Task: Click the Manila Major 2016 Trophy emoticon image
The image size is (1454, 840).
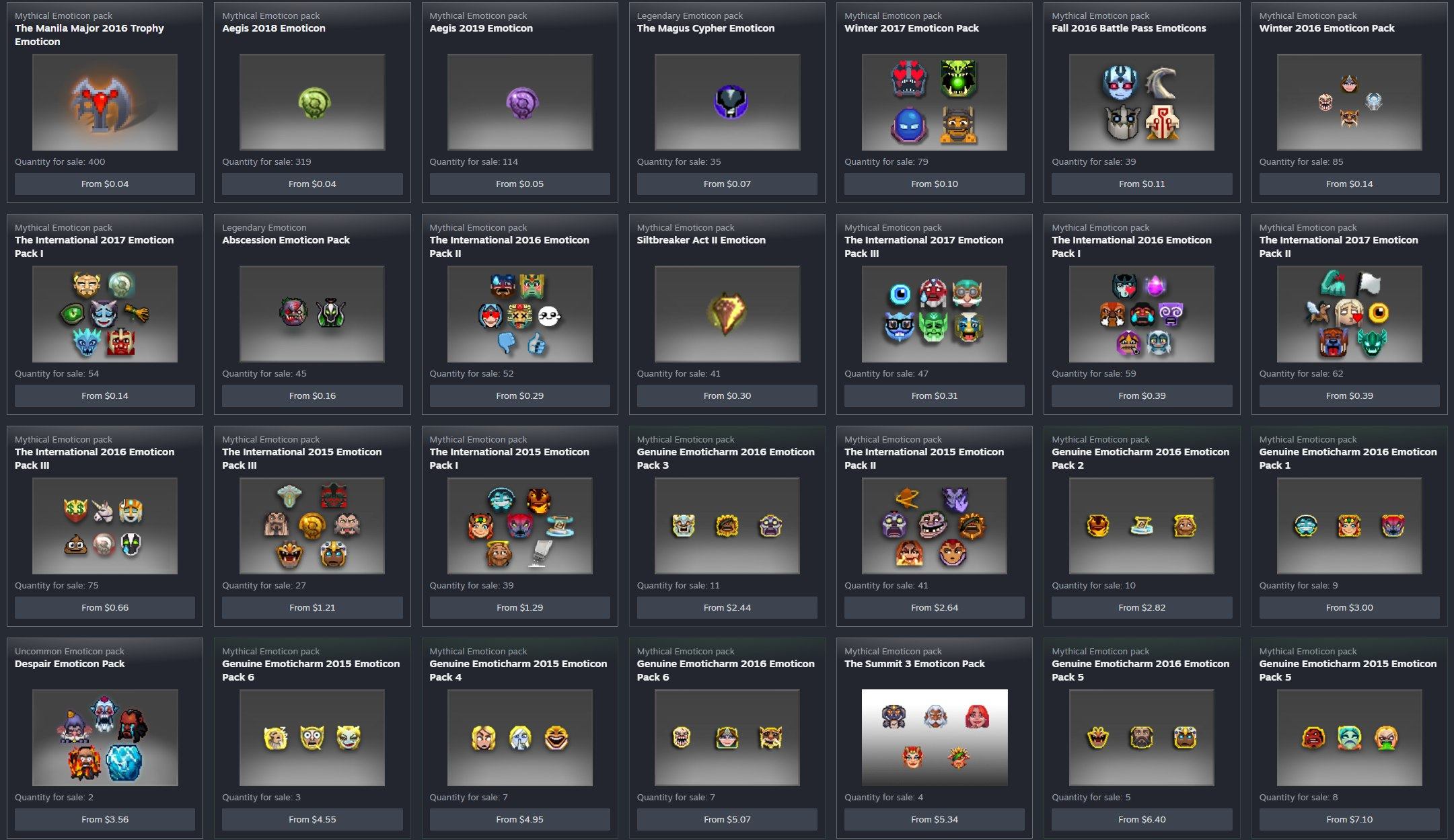Action: [105, 102]
